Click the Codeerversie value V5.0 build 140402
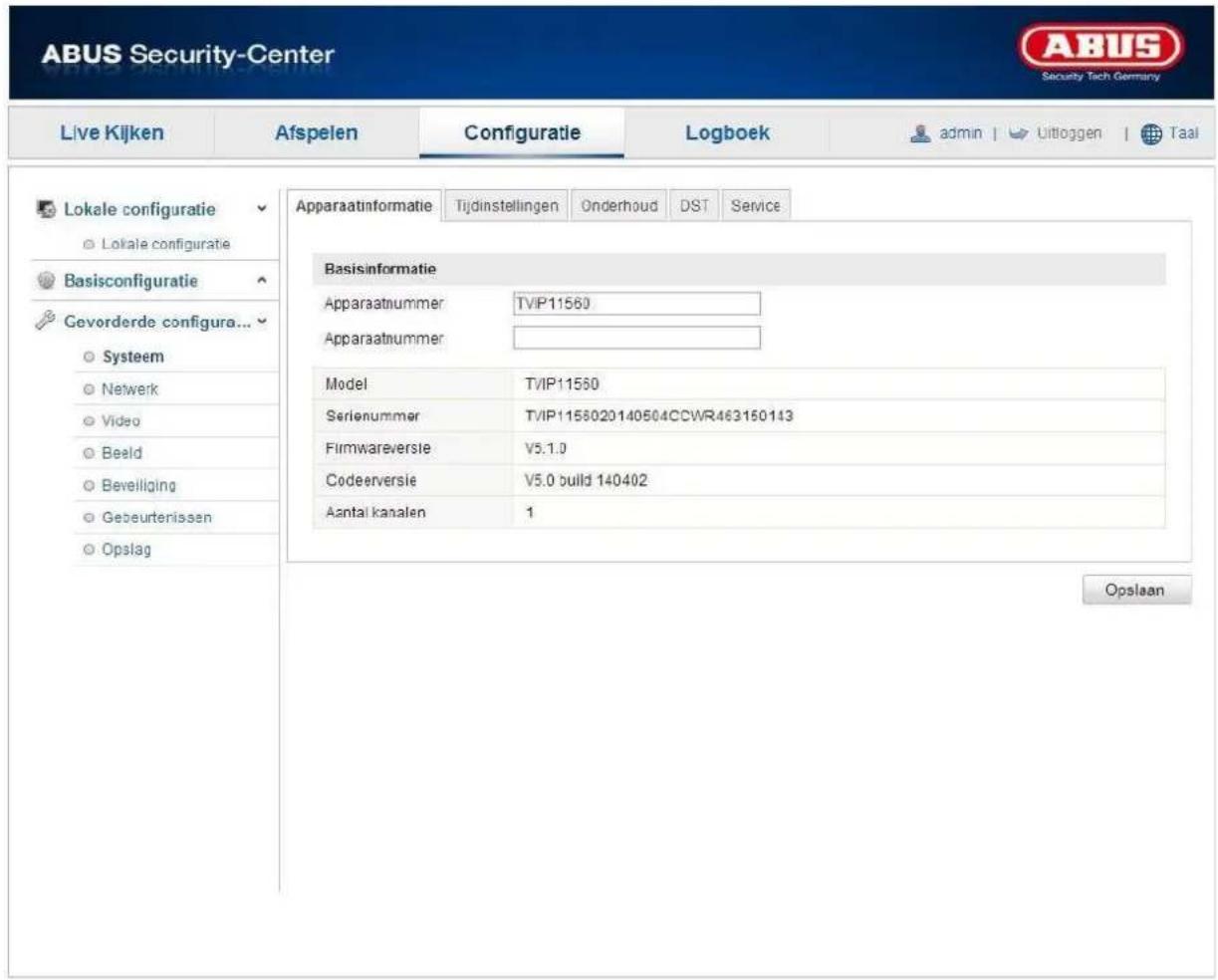Image resolution: width=1218 pixels, height=980 pixels. (x=586, y=480)
